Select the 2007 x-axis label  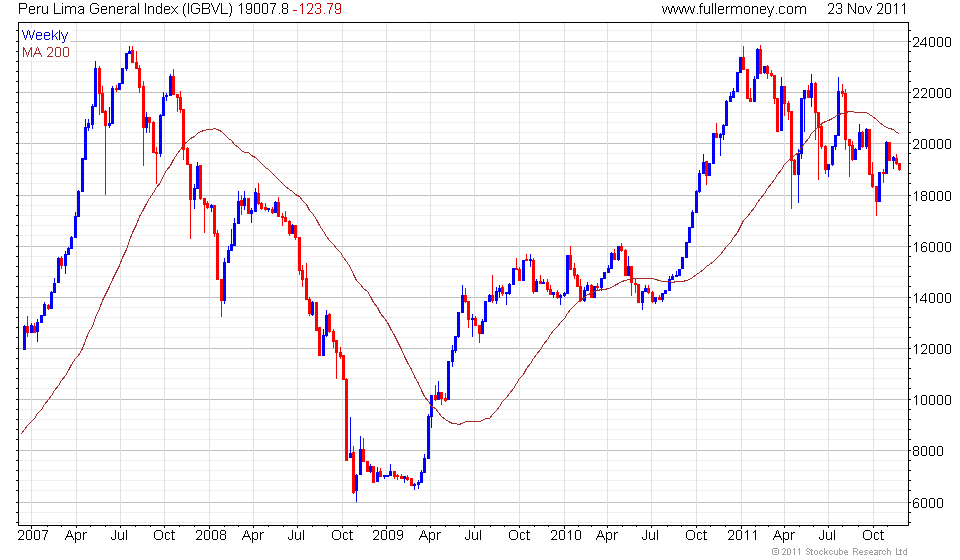tap(33, 536)
